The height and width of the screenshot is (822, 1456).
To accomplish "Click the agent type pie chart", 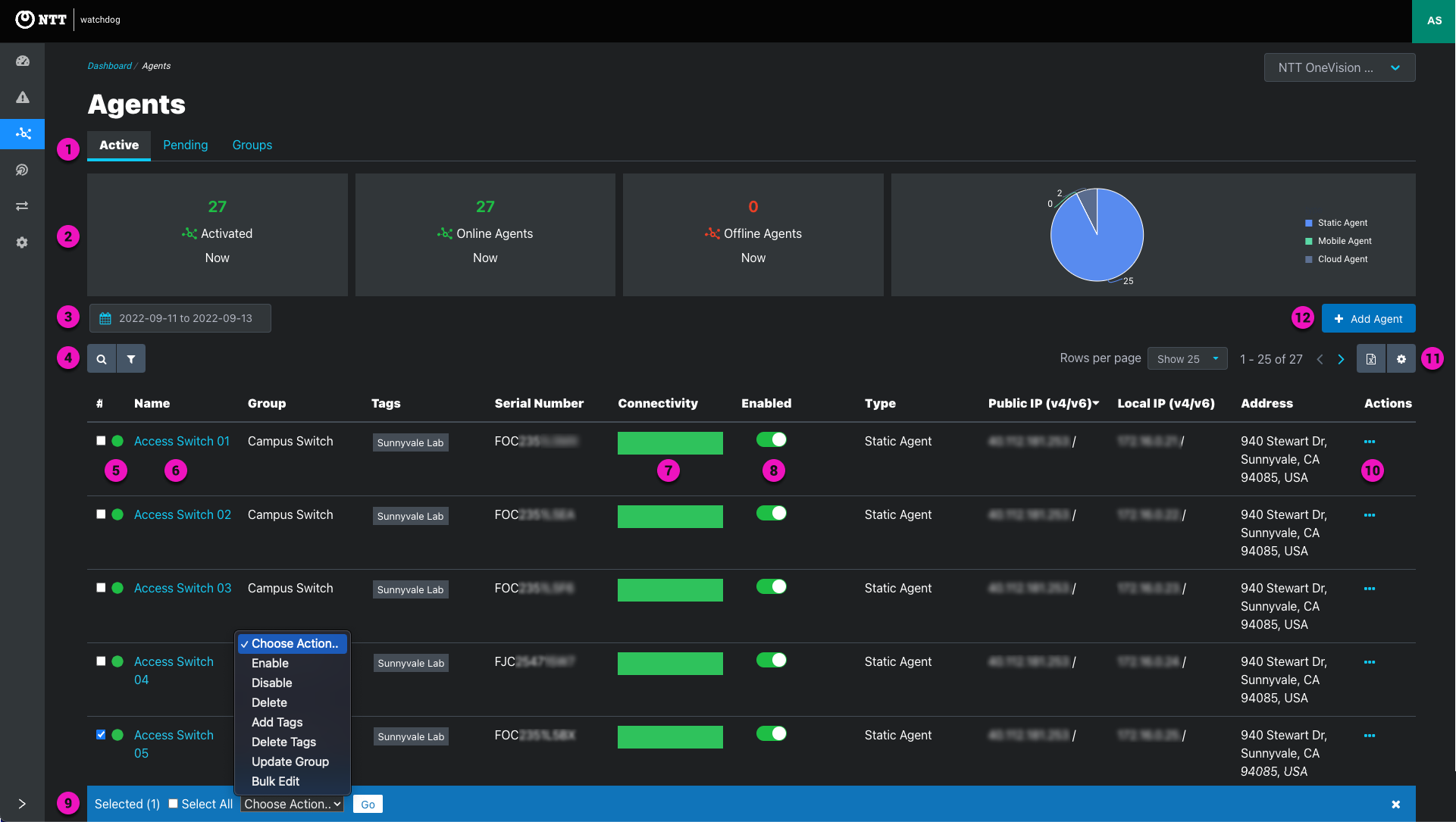I will tap(1097, 235).
